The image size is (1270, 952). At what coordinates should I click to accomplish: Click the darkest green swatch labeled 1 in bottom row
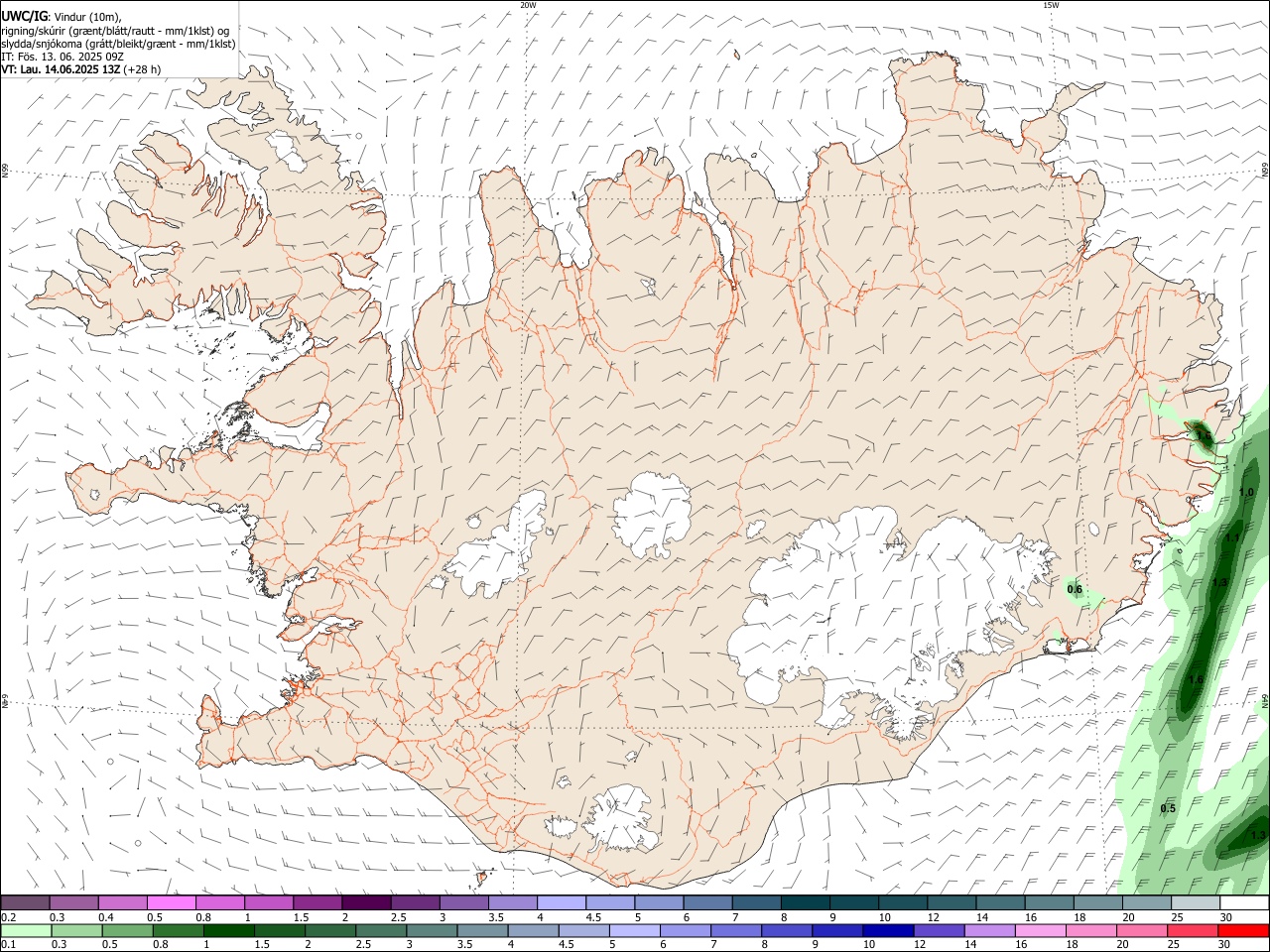coord(228,930)
